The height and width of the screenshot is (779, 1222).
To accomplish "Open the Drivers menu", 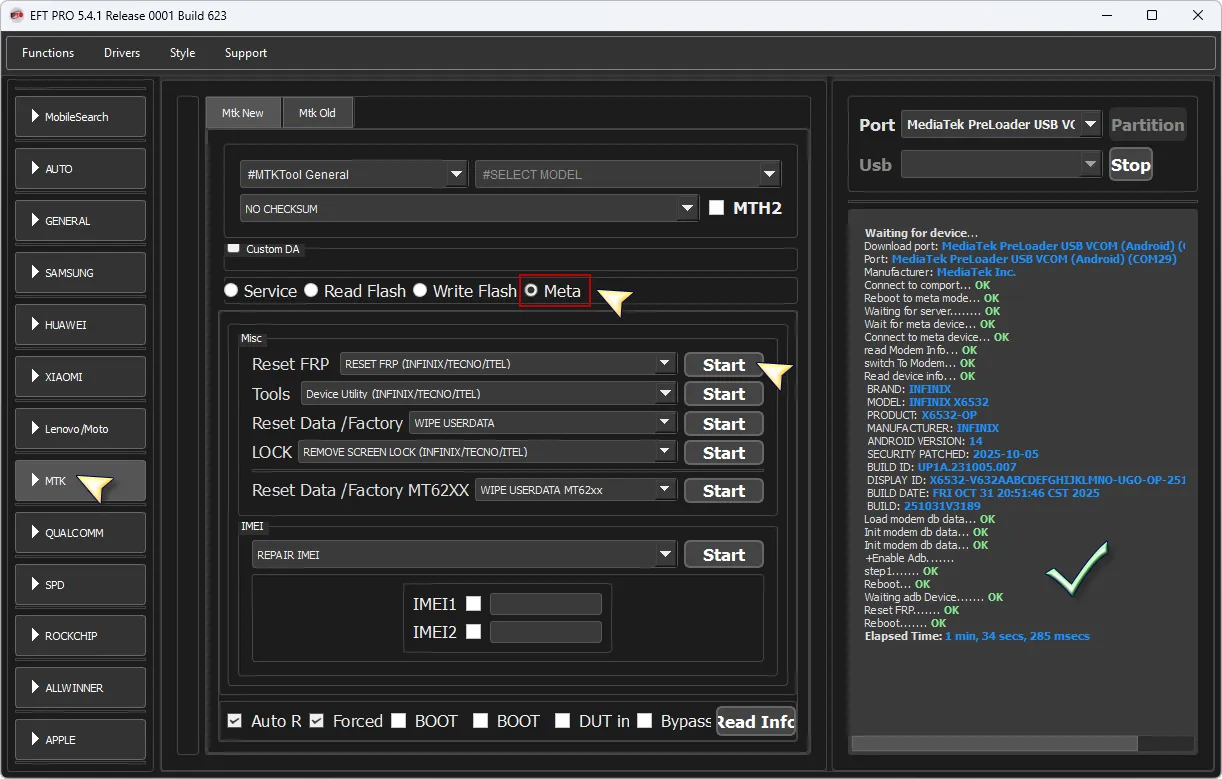I will pyautogui.click(x=122, y=53).
